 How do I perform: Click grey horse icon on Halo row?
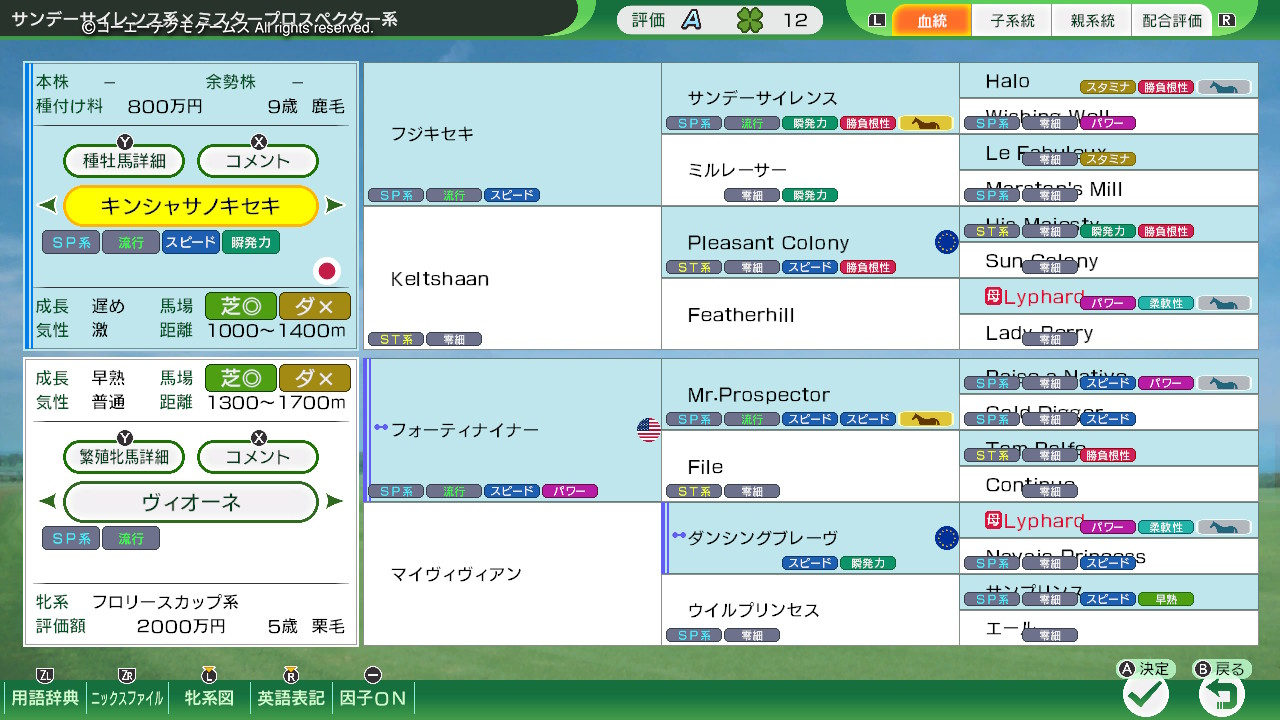click(x=1224, y=87)
